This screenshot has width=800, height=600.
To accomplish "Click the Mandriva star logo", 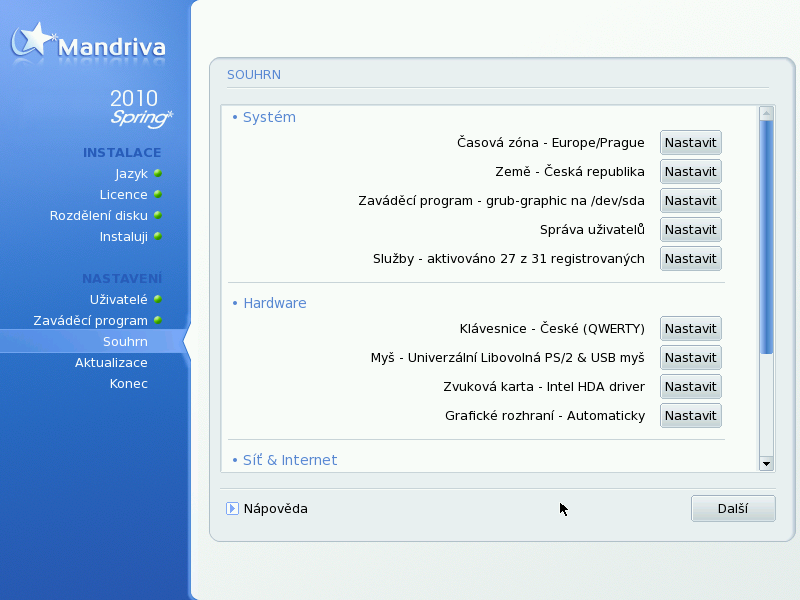I will coord(33,40).
